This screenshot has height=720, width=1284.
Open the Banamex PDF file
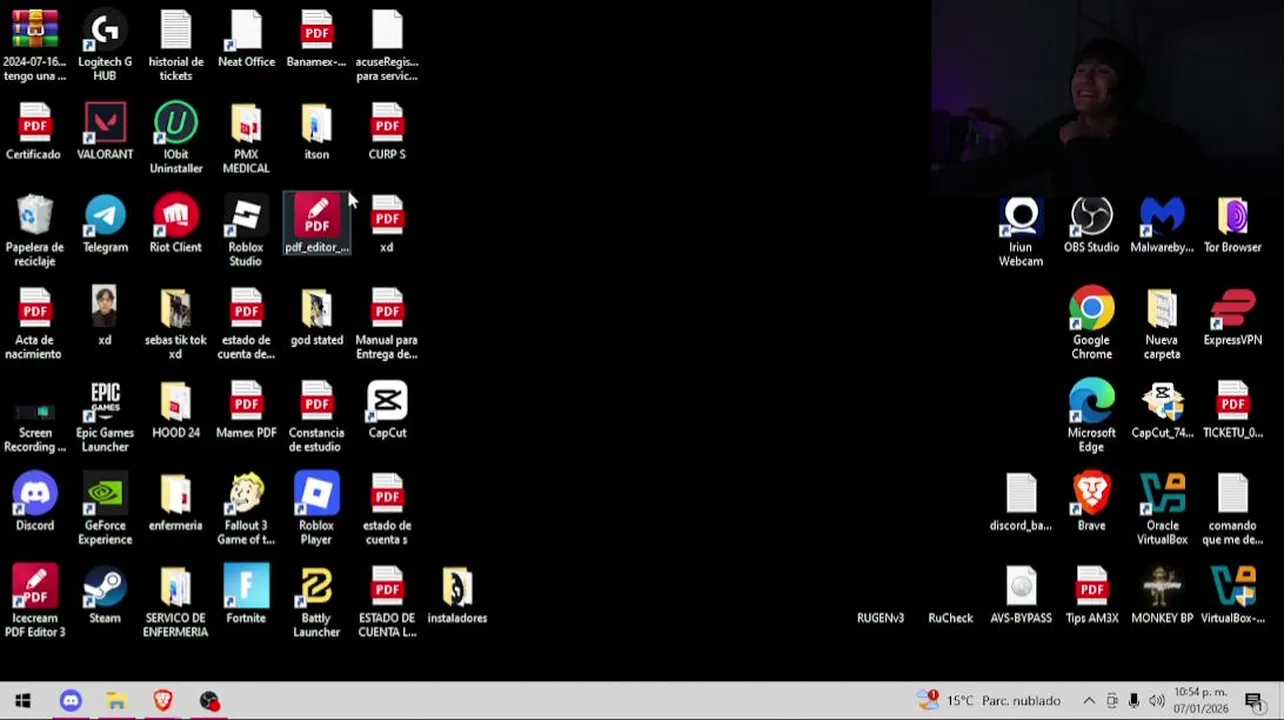(316, 39)
